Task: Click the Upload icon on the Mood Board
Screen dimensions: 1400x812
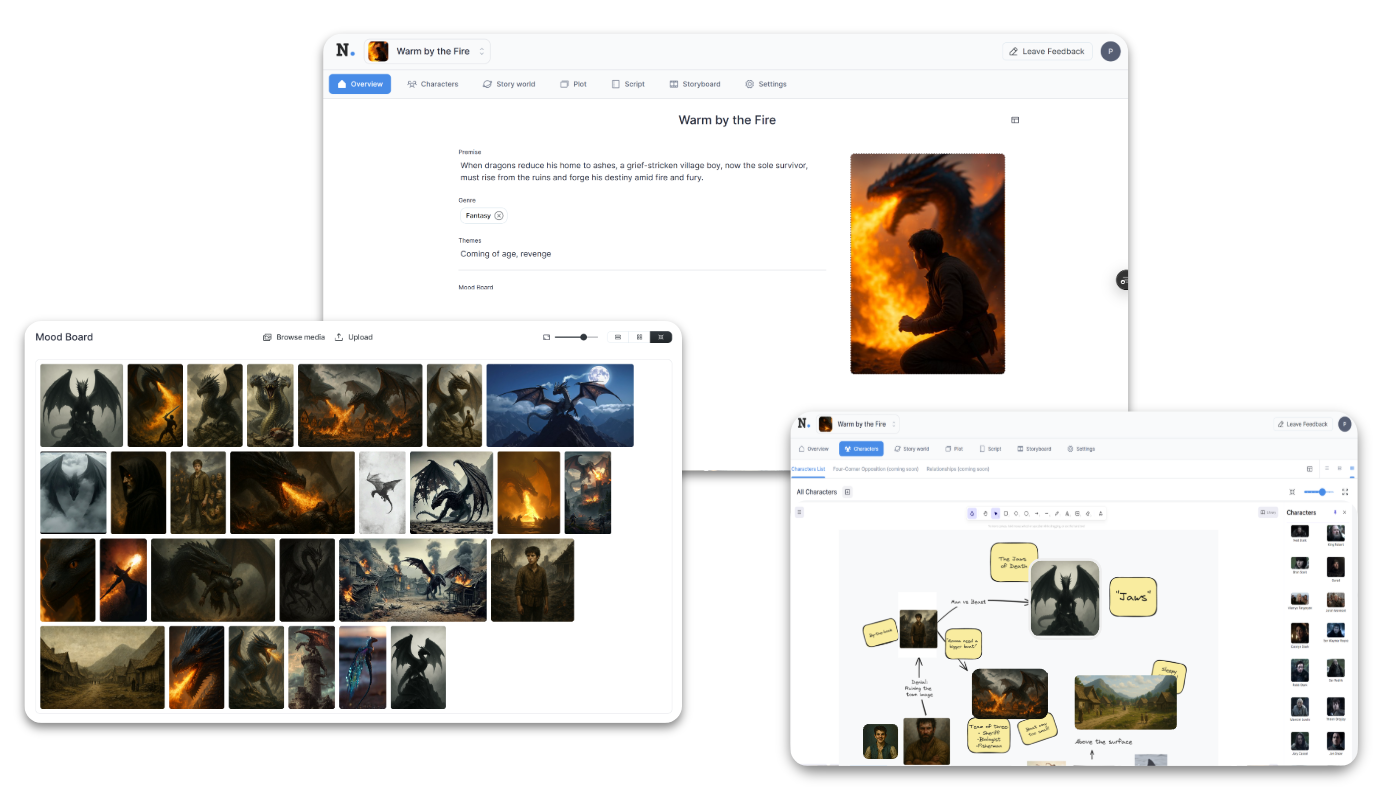Action: coord(339,337)
